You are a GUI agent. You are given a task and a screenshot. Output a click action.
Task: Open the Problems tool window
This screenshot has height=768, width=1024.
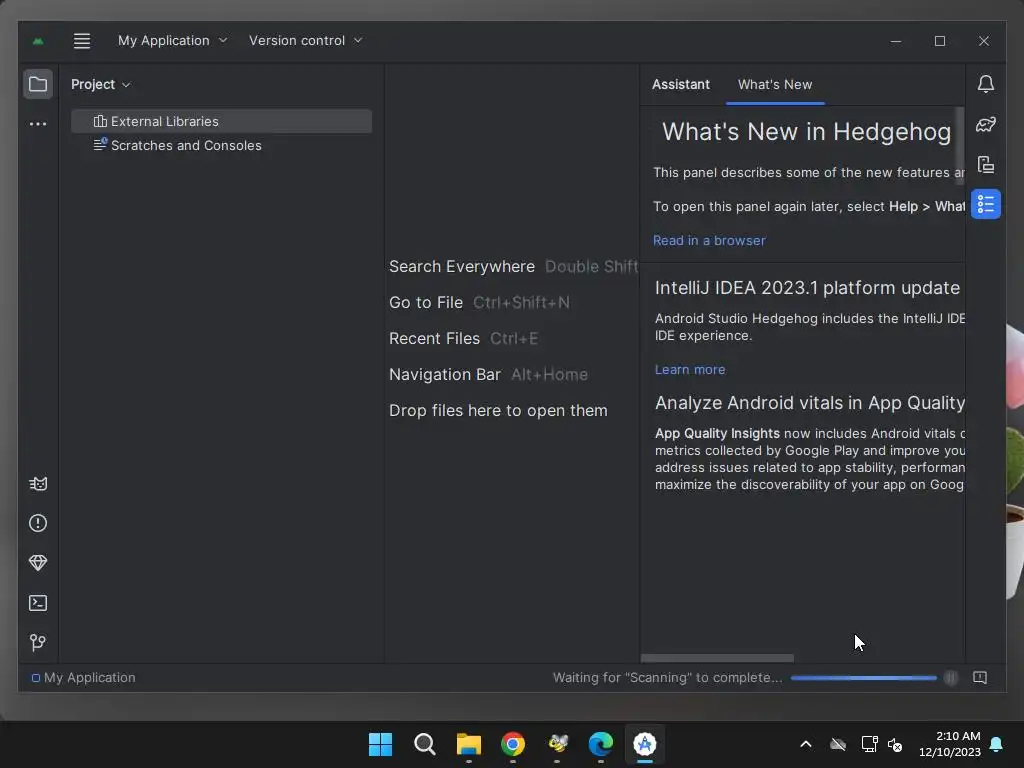tap(38, 523)
